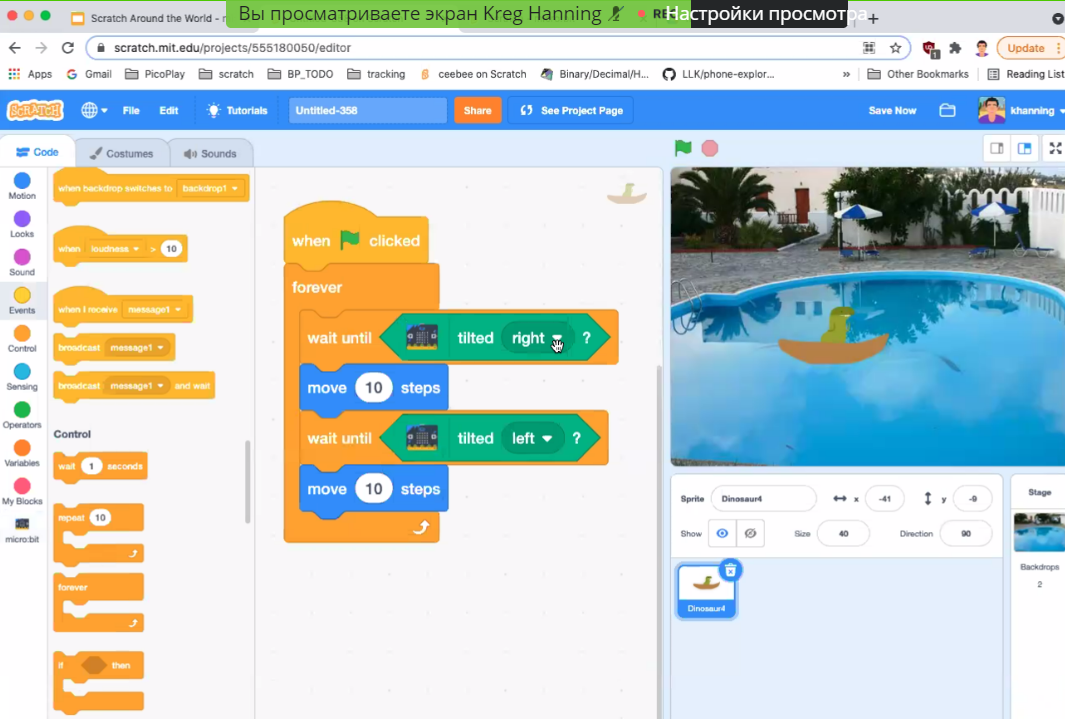Show more bookmarks with chevron
Viewport: 1065px width, 719px height.
point(846,74)
